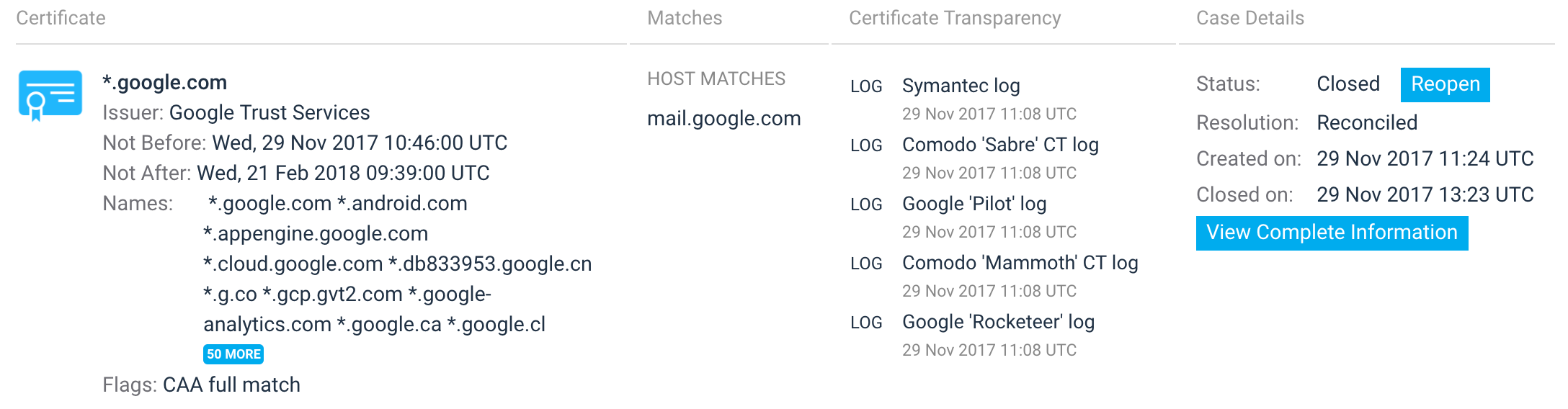Select the Symantec log entry
This screenshot has width=1568, height=409.
tap(961, 86)
